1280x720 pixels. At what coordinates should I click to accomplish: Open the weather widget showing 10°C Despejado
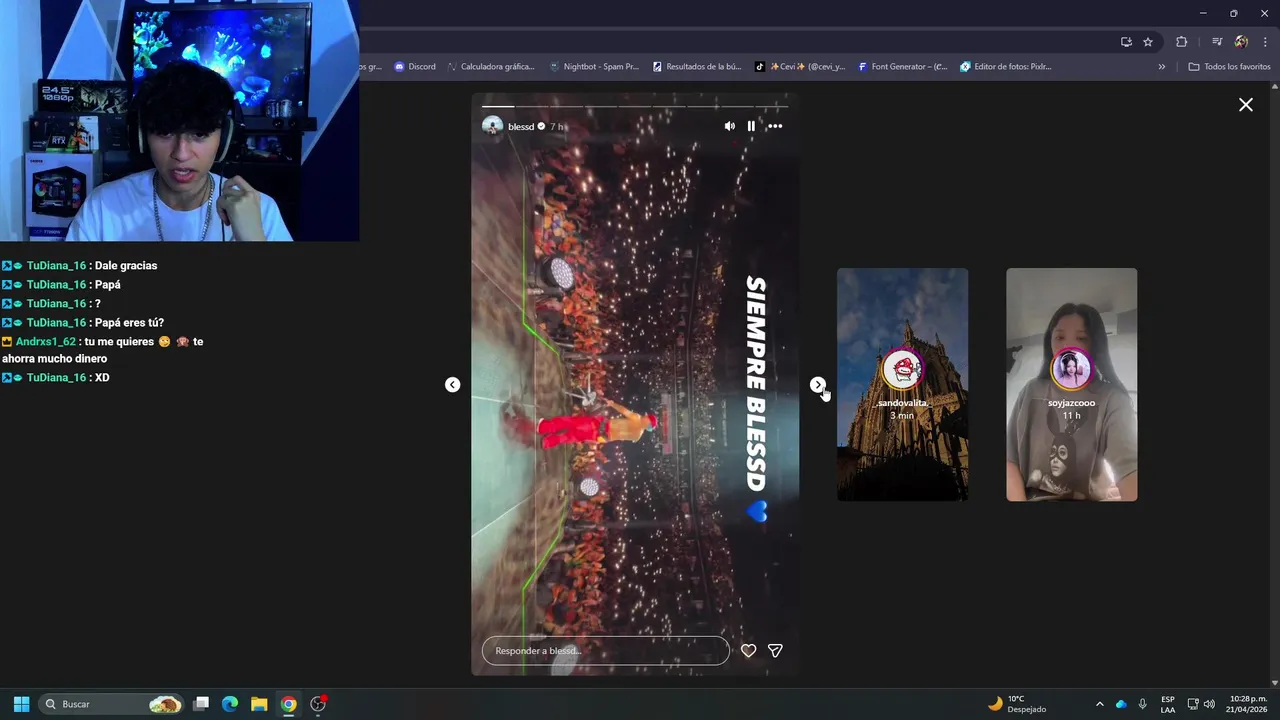(x=1018, y=704)
